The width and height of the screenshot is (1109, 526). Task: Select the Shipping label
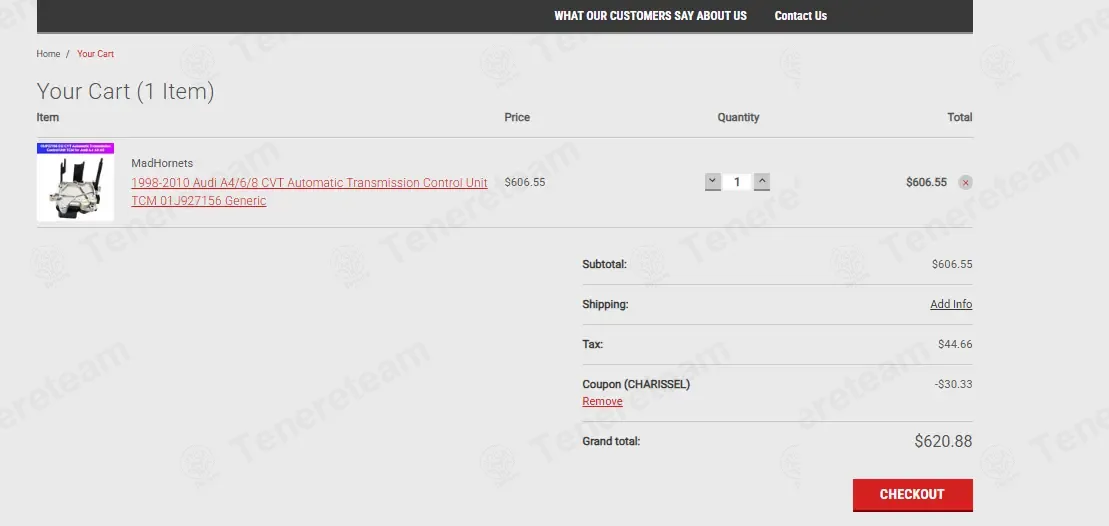click(605, 305)
